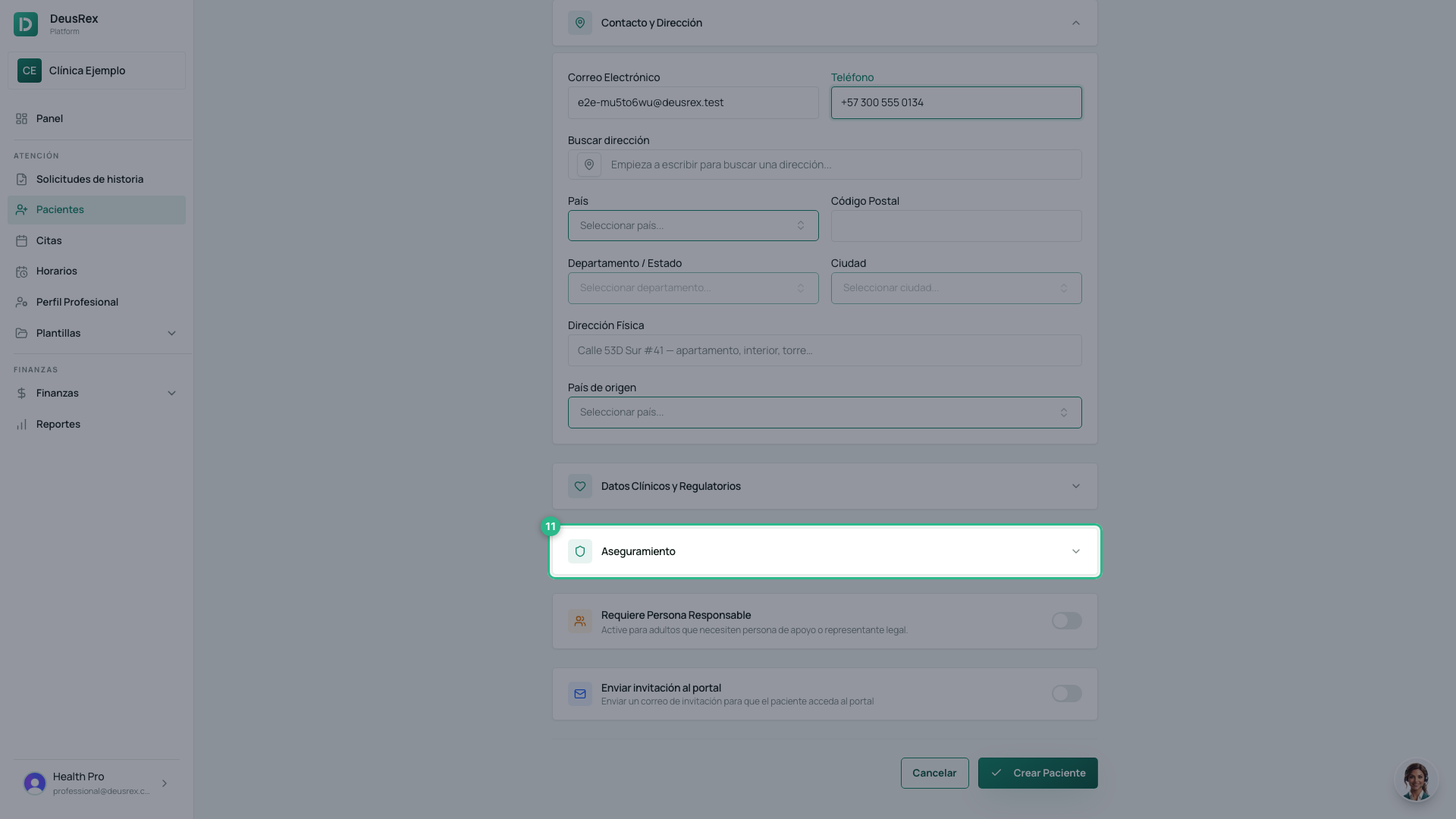Screen dimensions: 1456x819
Task: Click the Crear Paciente button
Action: pos(1037,773)
